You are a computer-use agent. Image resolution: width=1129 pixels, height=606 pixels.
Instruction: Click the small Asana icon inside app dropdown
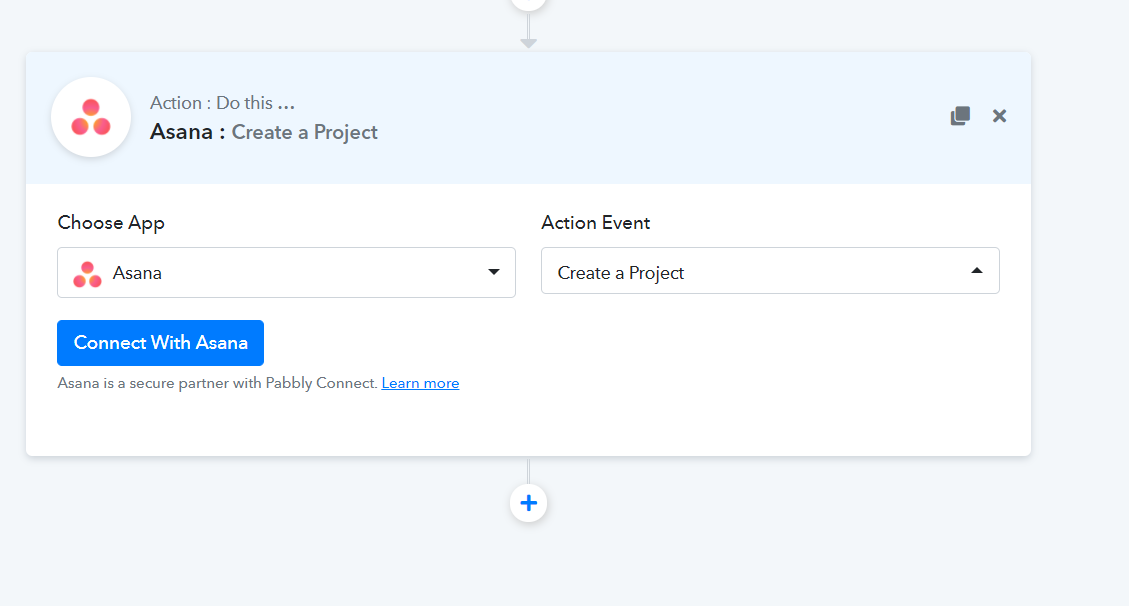pos(88,274)
